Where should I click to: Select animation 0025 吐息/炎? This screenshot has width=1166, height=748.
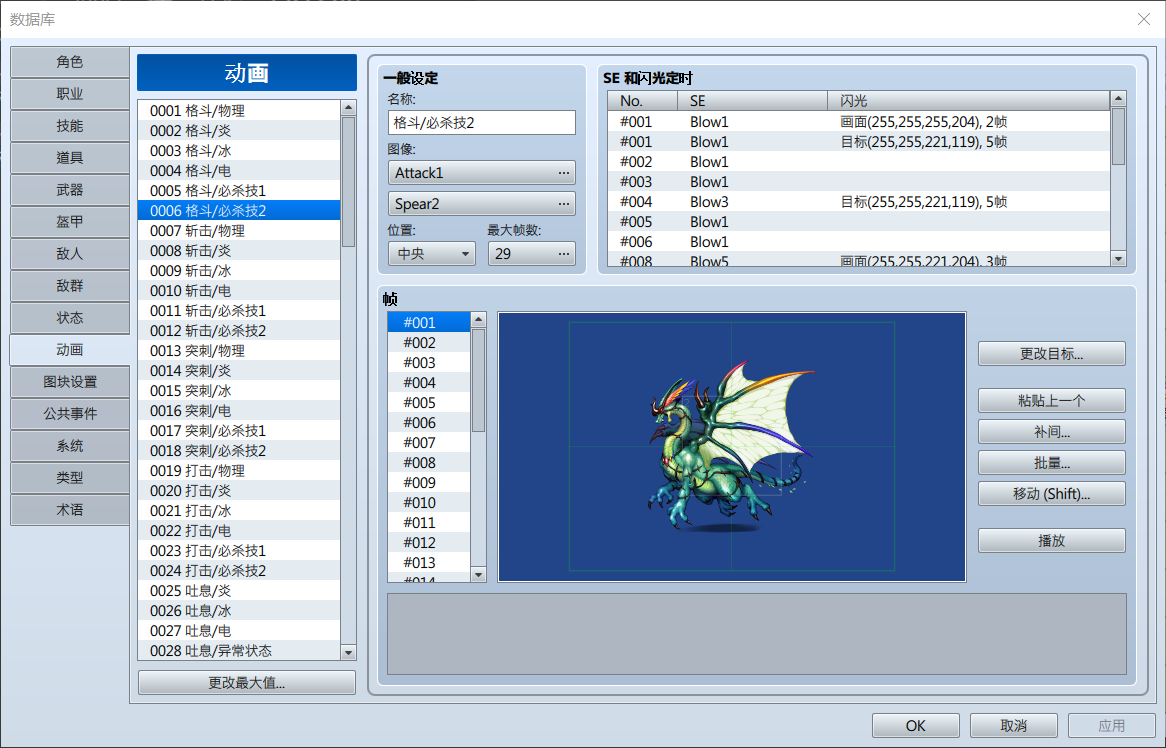tap(239, 591)
